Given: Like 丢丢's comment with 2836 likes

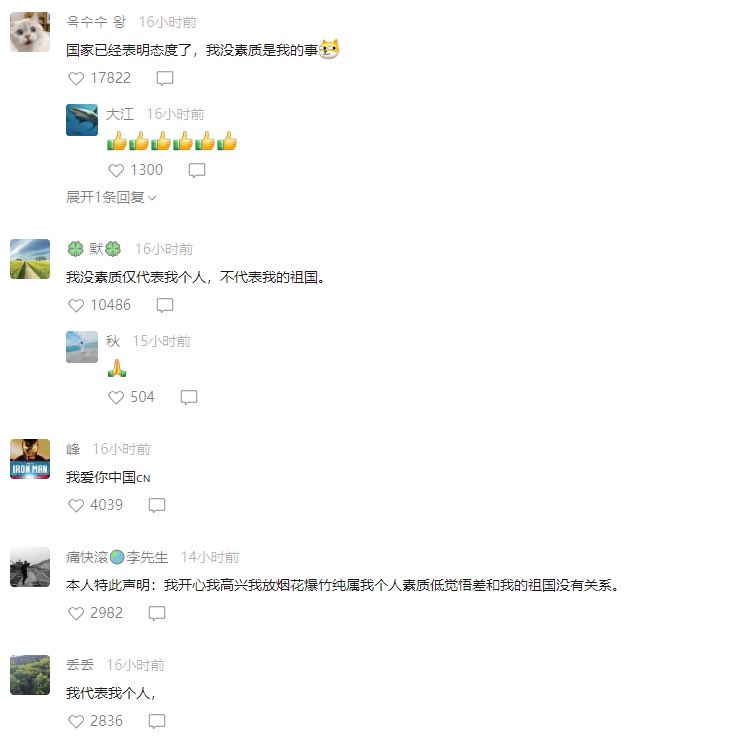Looking at the screenshot, I should click(x=76, y=721).
